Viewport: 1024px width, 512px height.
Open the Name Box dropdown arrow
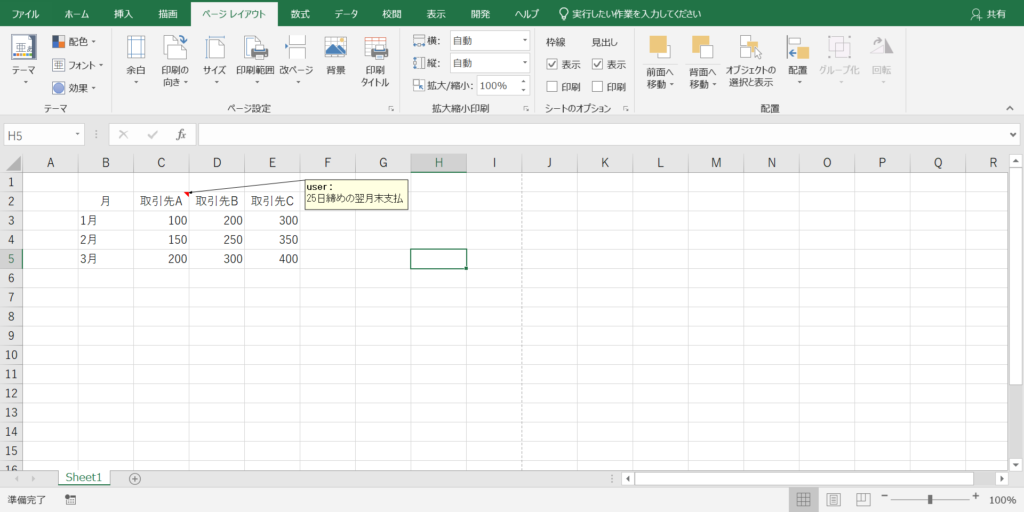click(x=79, y=135)
